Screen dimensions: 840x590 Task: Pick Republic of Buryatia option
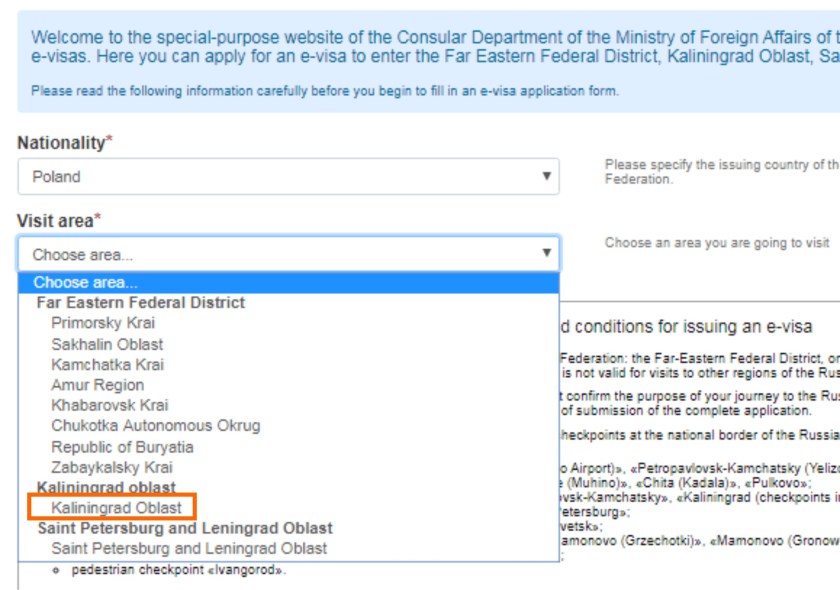(122, 447)
